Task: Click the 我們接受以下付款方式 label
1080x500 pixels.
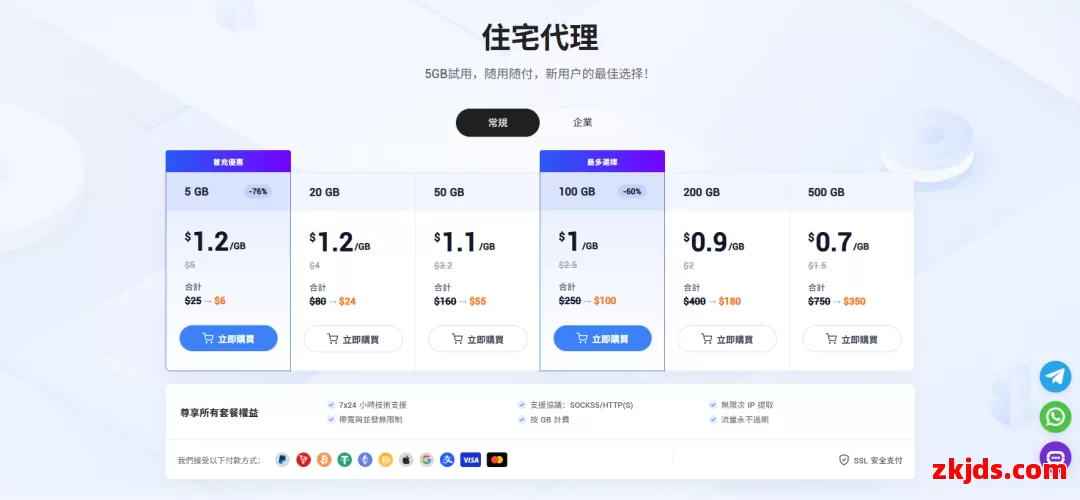Action: 219,460
